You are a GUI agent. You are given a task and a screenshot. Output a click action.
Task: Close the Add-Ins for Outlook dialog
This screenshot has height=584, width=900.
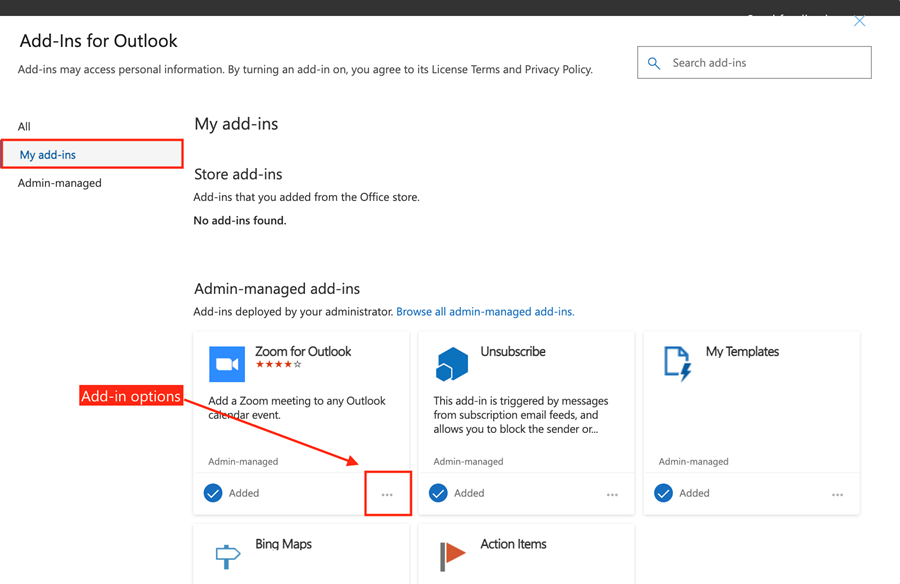coord(859,21)
